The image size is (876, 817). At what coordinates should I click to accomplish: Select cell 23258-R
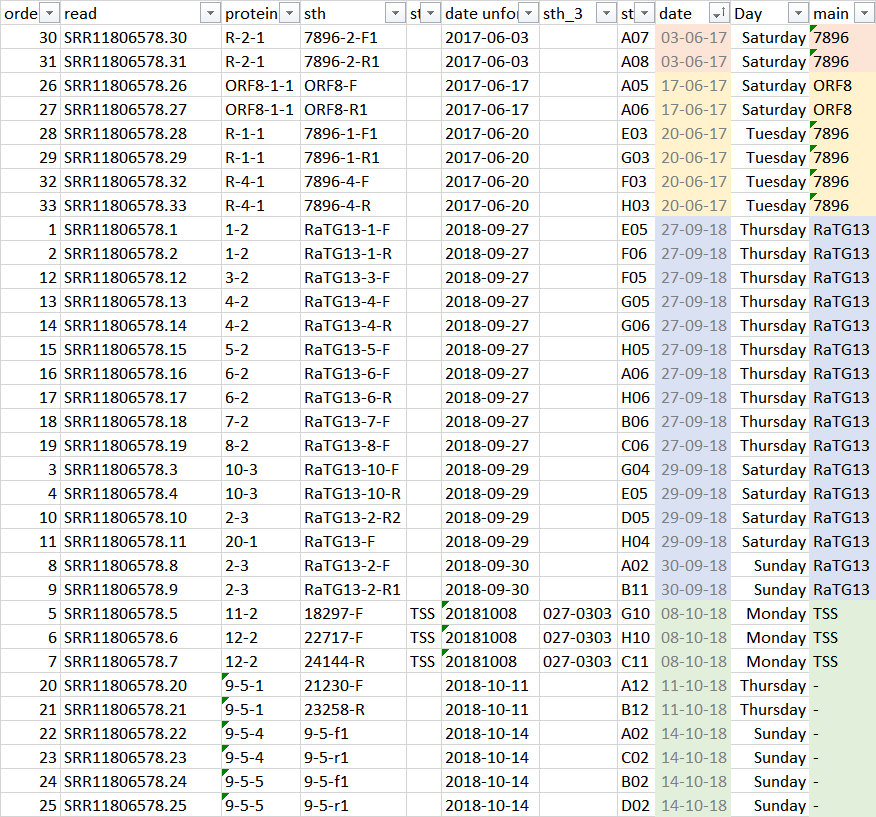(353, 710)
